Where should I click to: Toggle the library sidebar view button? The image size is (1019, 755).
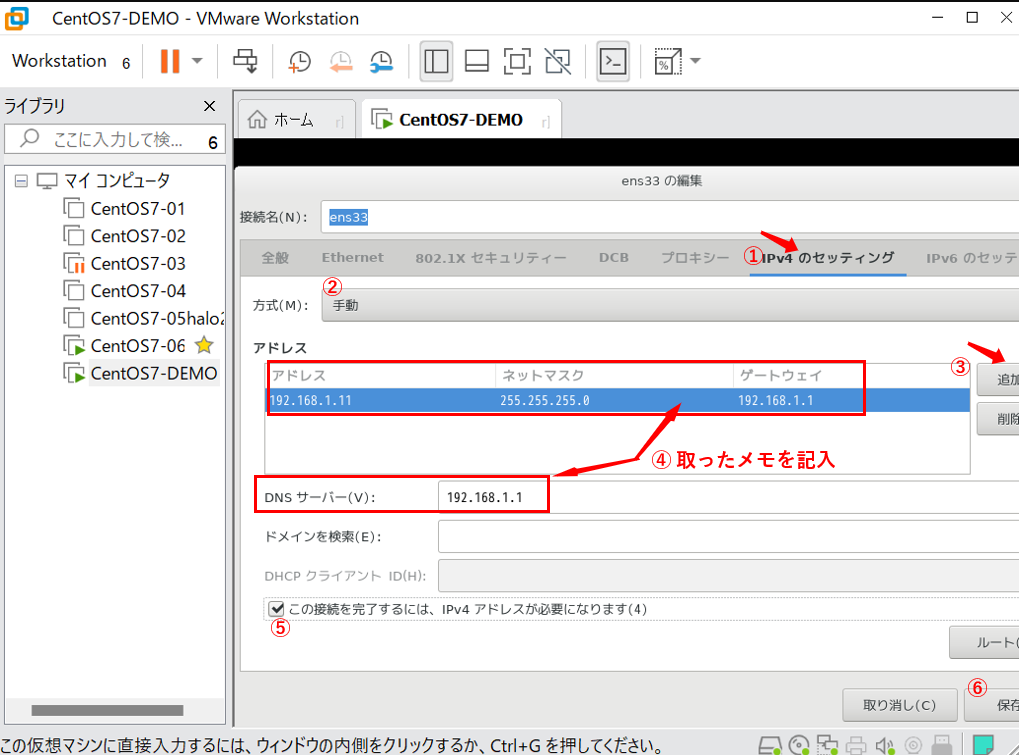(436, 61)
